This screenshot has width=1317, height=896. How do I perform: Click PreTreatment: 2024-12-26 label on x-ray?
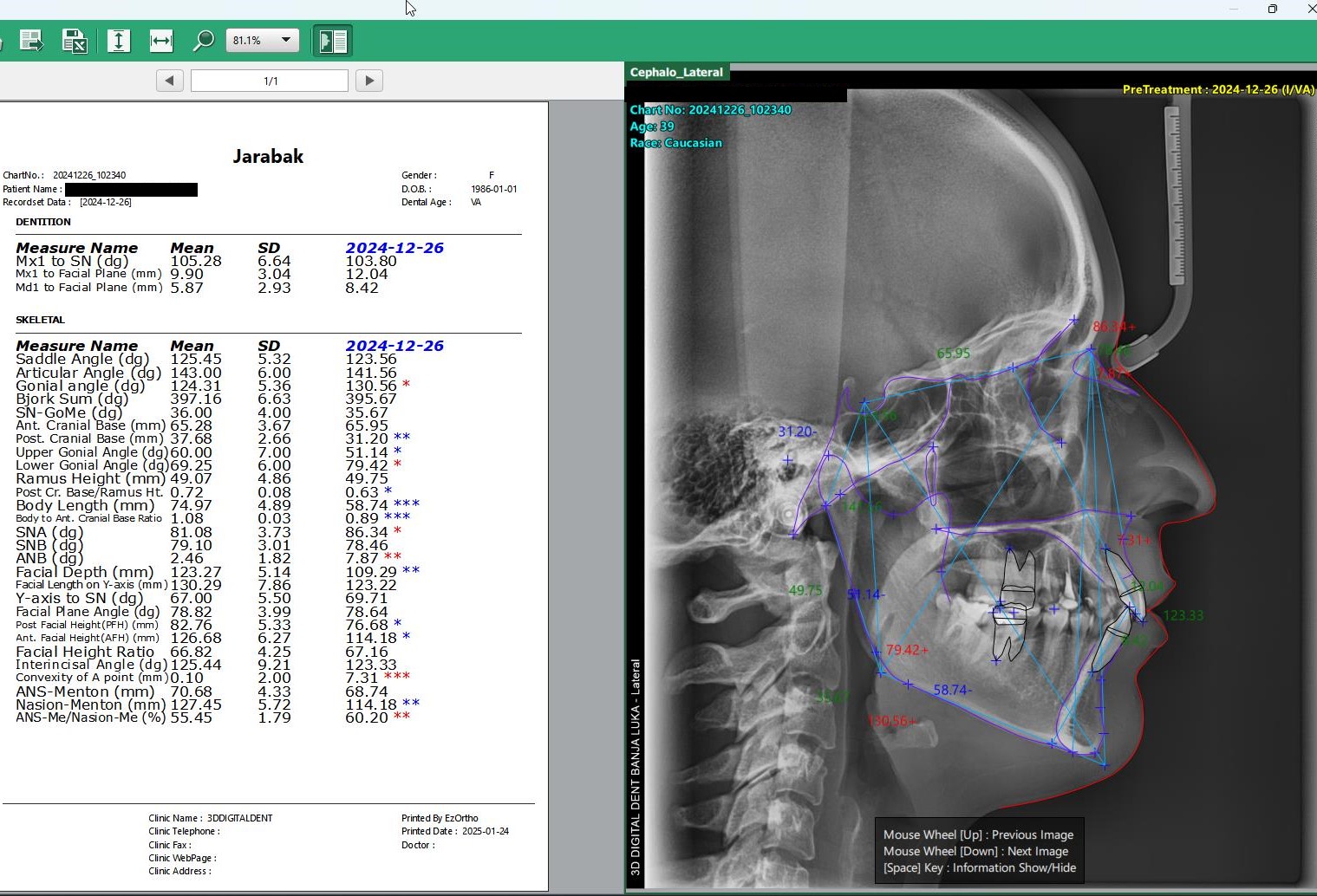pos(1217,89)
